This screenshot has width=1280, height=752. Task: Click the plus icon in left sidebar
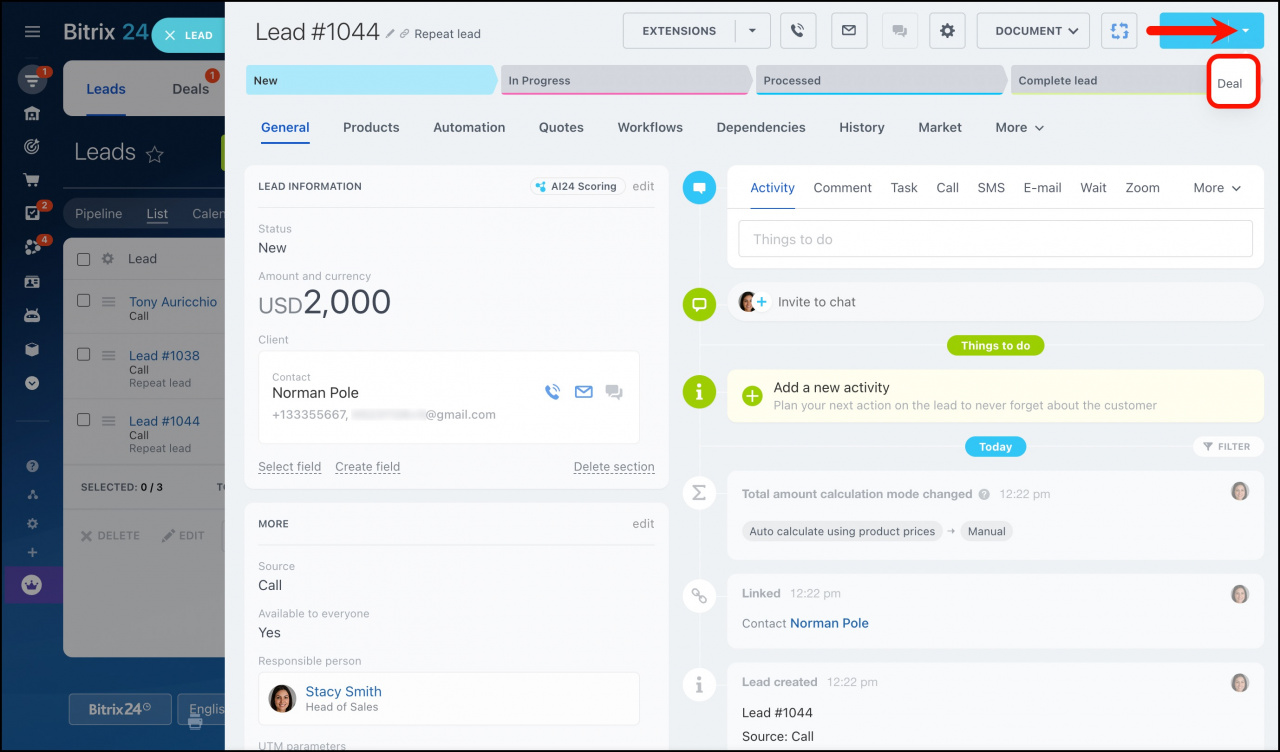[32, 552]
